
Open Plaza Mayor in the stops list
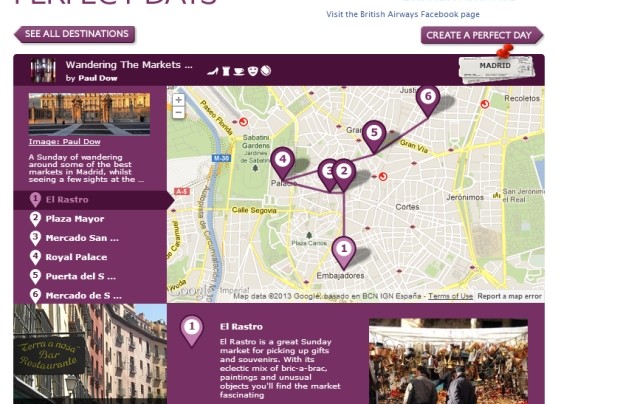coord(90,219)
